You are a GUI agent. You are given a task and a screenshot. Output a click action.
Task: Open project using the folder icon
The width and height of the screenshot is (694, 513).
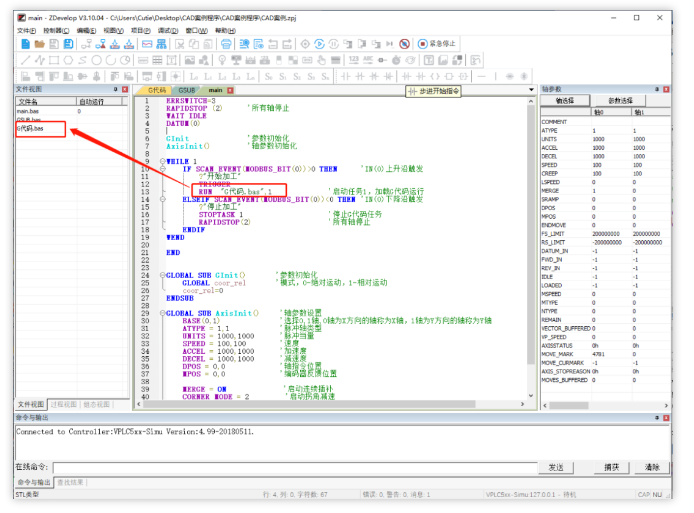39,44
